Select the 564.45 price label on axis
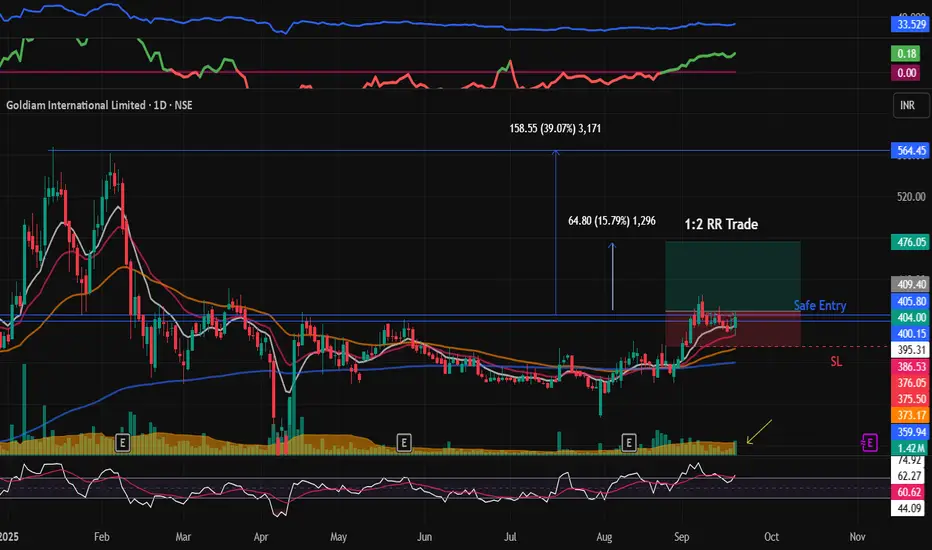This screenshot has width=932, height=550. [911, 150]
